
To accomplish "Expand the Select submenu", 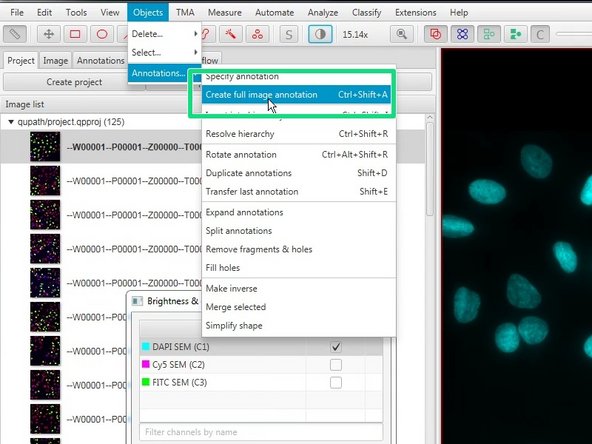I will click(164, 52).
